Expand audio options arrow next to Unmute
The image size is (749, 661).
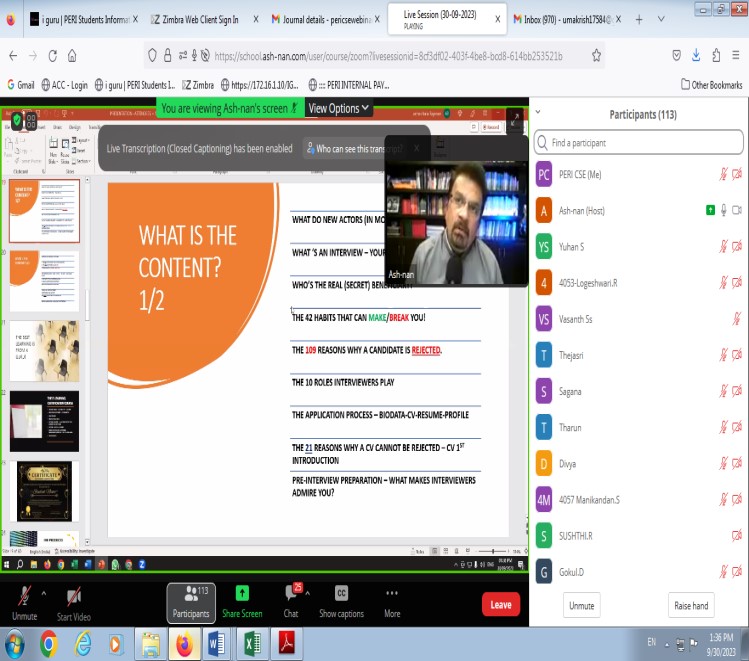tap(44, 590)
